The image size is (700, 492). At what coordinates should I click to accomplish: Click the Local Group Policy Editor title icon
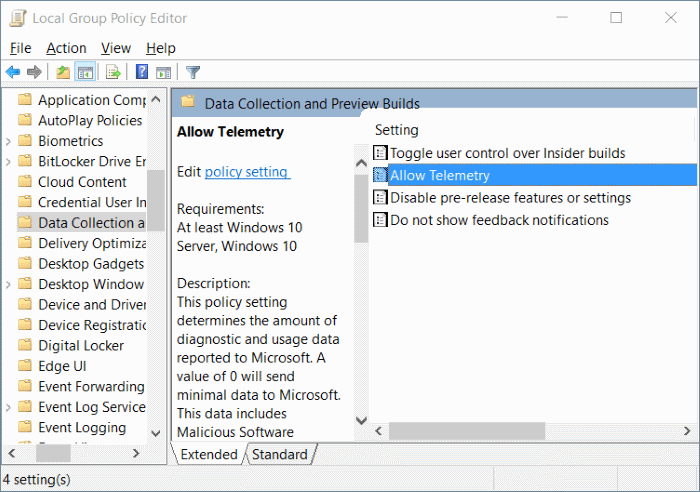click(x=18, y=18)
